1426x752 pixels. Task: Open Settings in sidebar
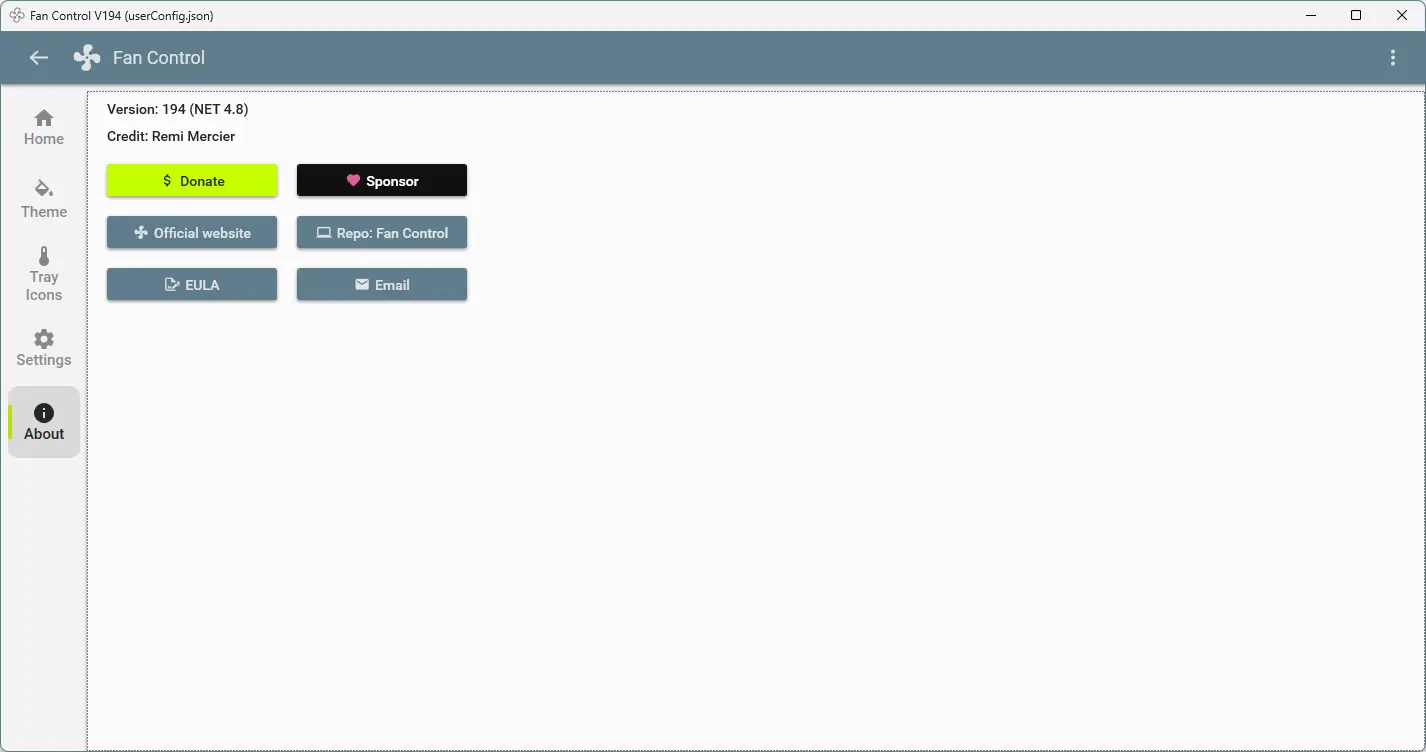click(x=44, y=348)
